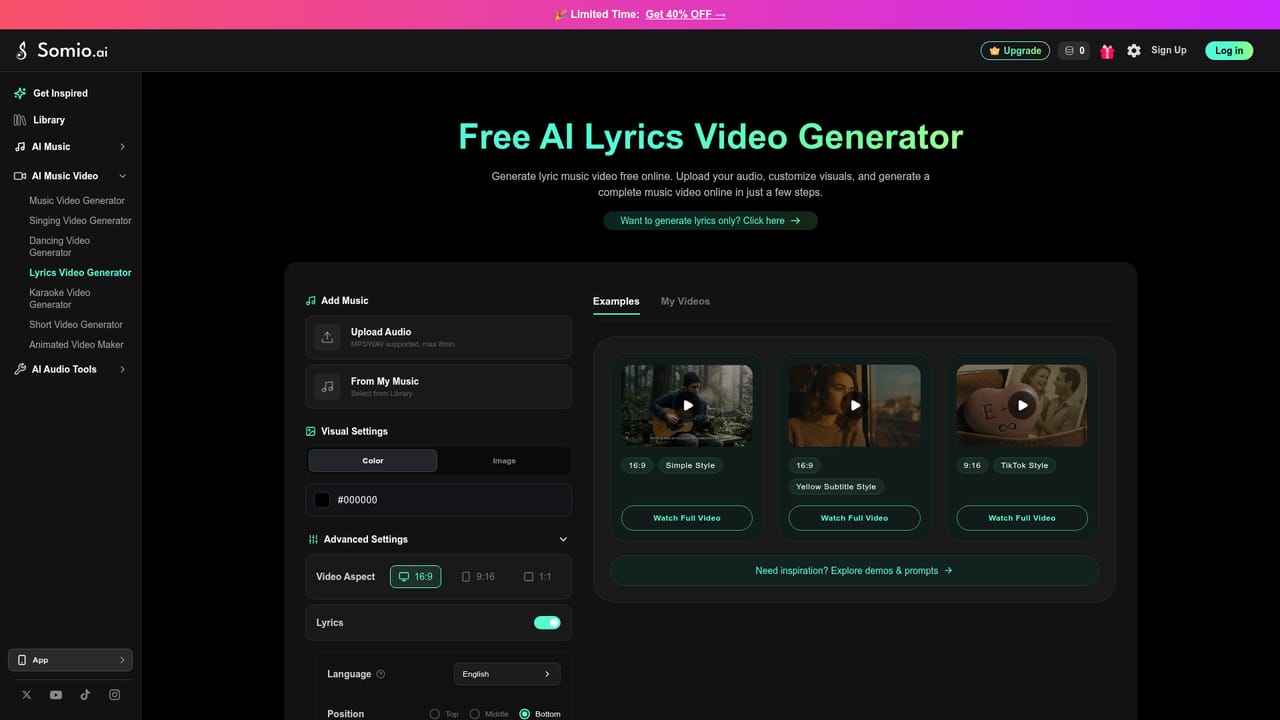Click the #000000 hex color field
This screenshot has width=1280, height=720.
click(x=438, y=500)
